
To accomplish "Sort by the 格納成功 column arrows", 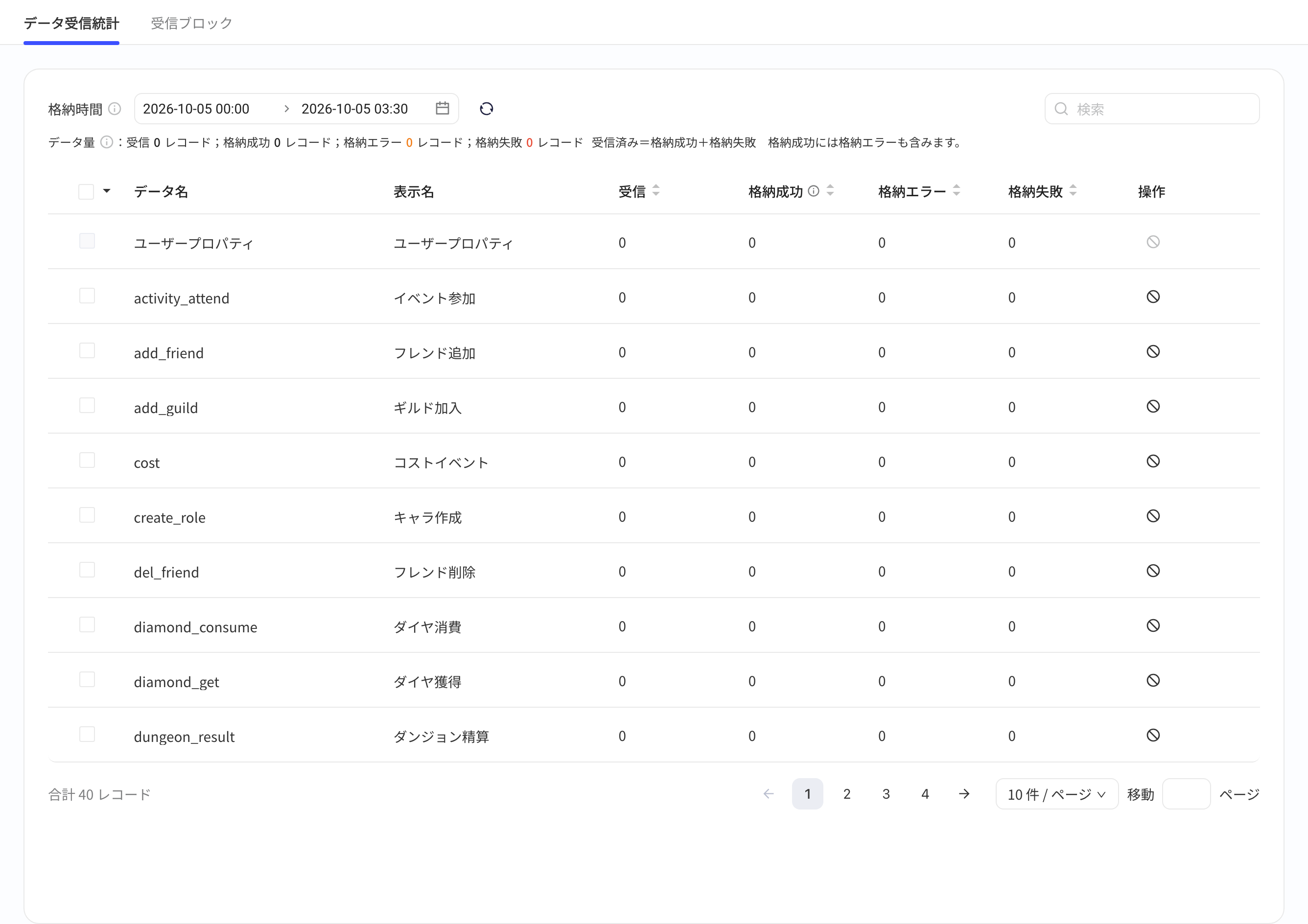I will coord(830,191).
